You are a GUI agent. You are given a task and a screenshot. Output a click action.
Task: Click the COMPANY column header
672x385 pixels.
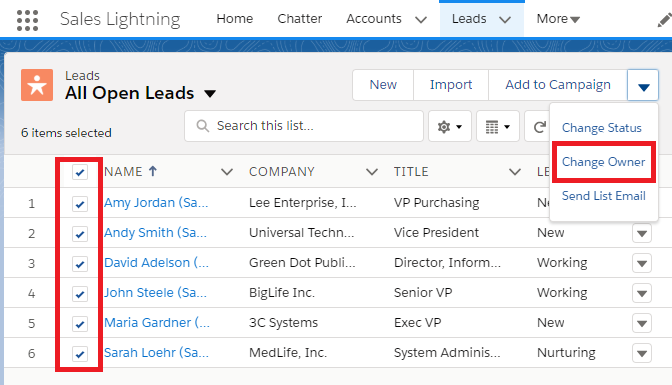(282, 172)
